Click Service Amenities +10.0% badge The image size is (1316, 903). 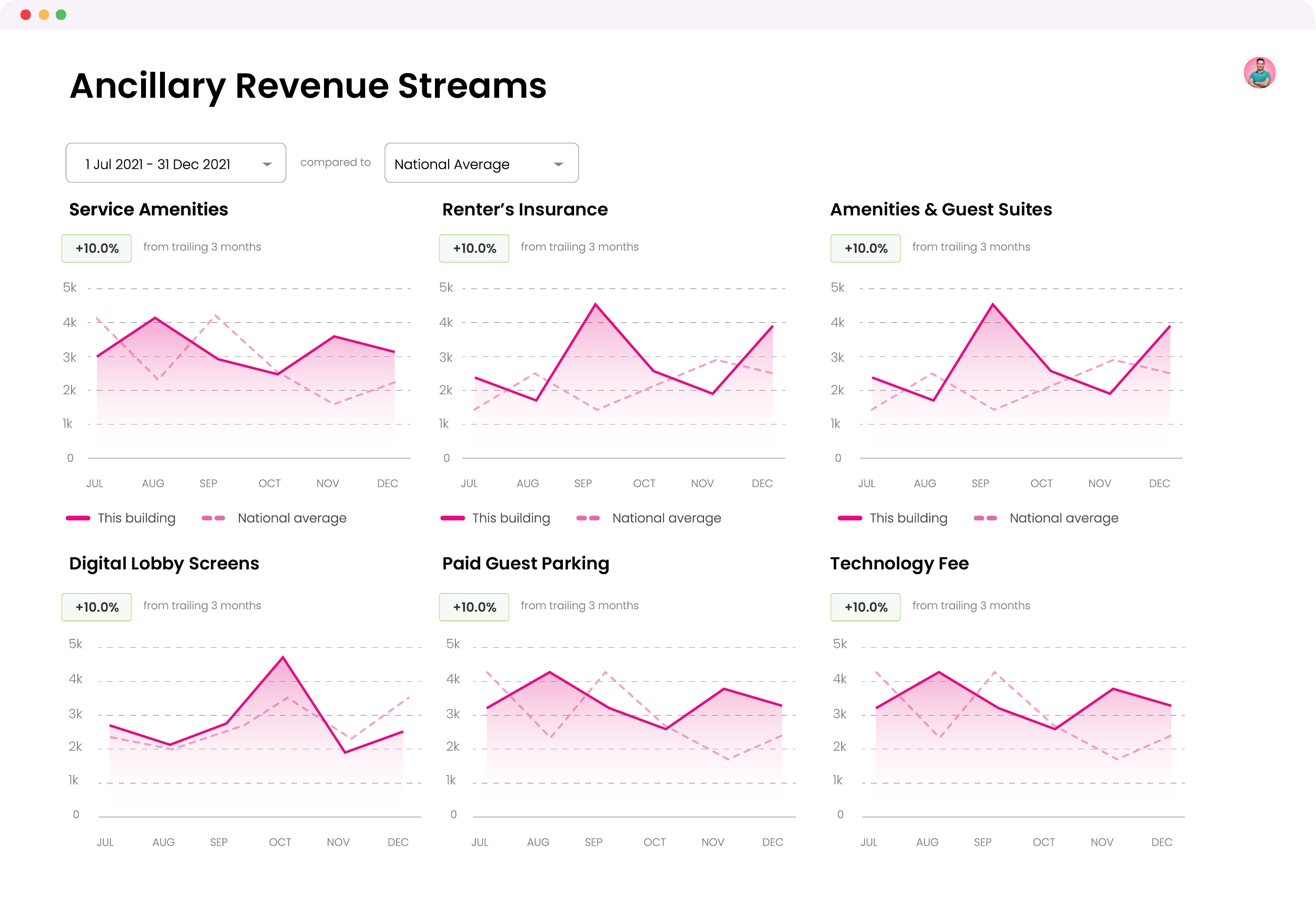coord(97,248)
